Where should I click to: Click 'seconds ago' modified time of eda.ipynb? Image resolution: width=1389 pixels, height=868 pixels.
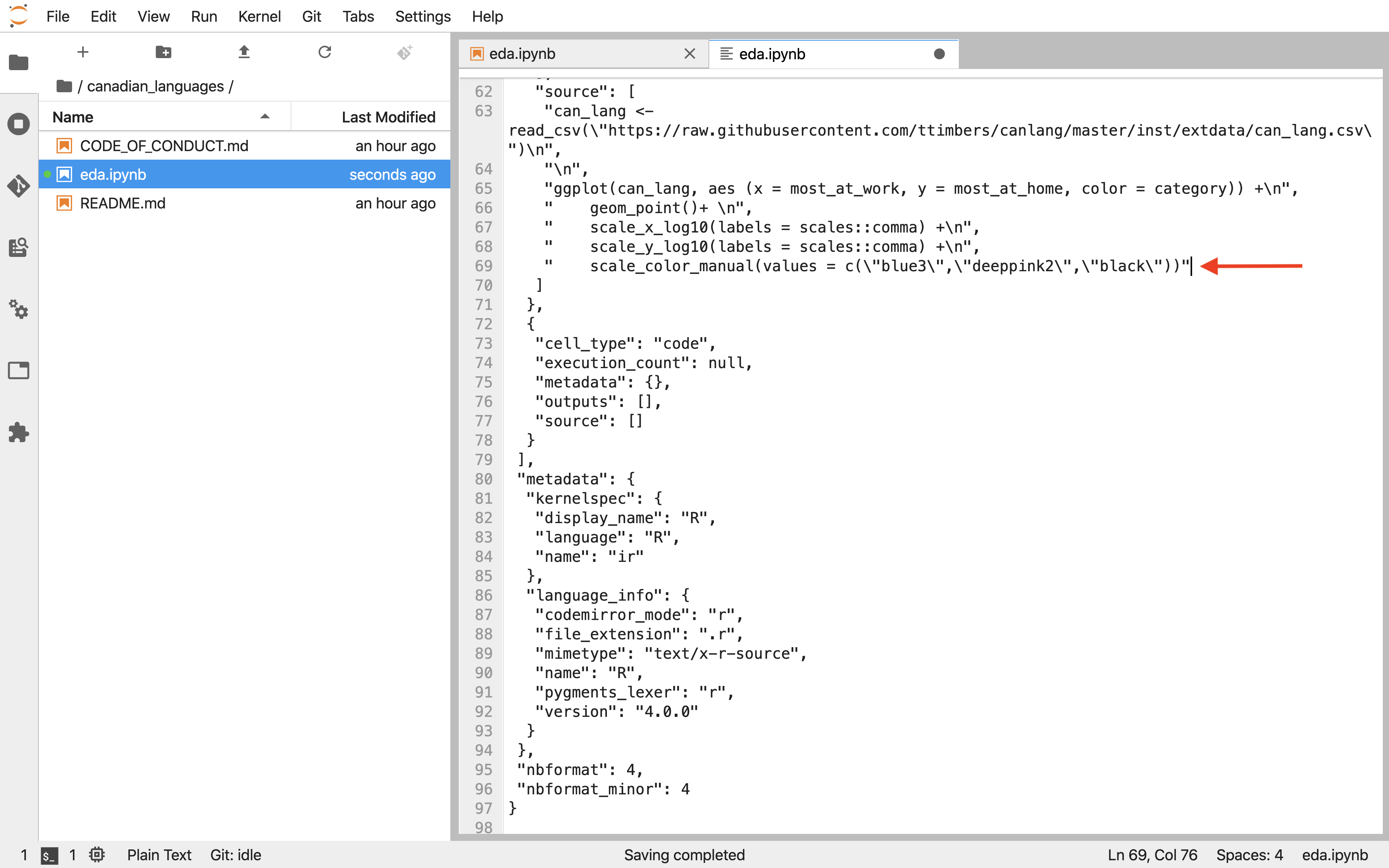pos(393,174)
